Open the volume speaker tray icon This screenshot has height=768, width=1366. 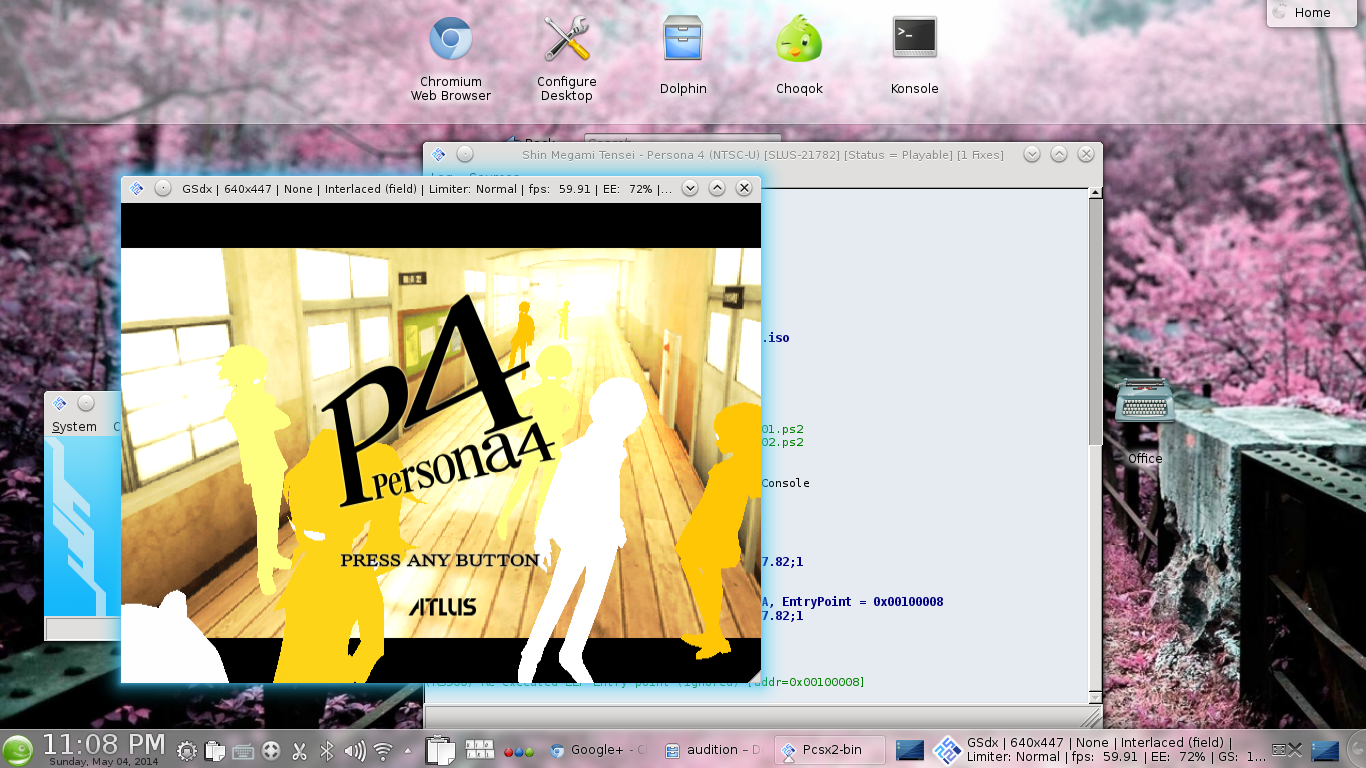point(354,750)
